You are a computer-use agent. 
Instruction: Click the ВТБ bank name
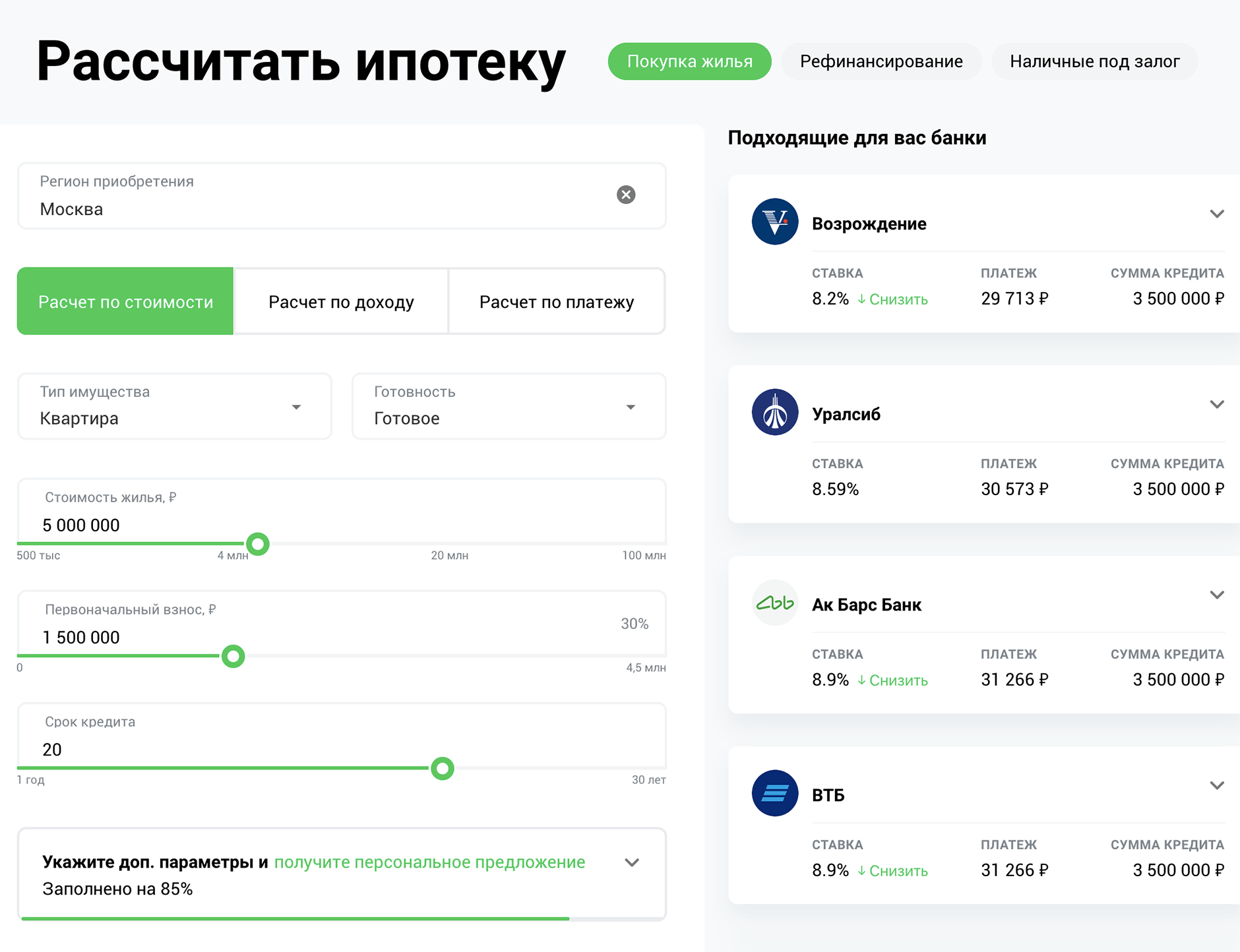tap(828, 795)
